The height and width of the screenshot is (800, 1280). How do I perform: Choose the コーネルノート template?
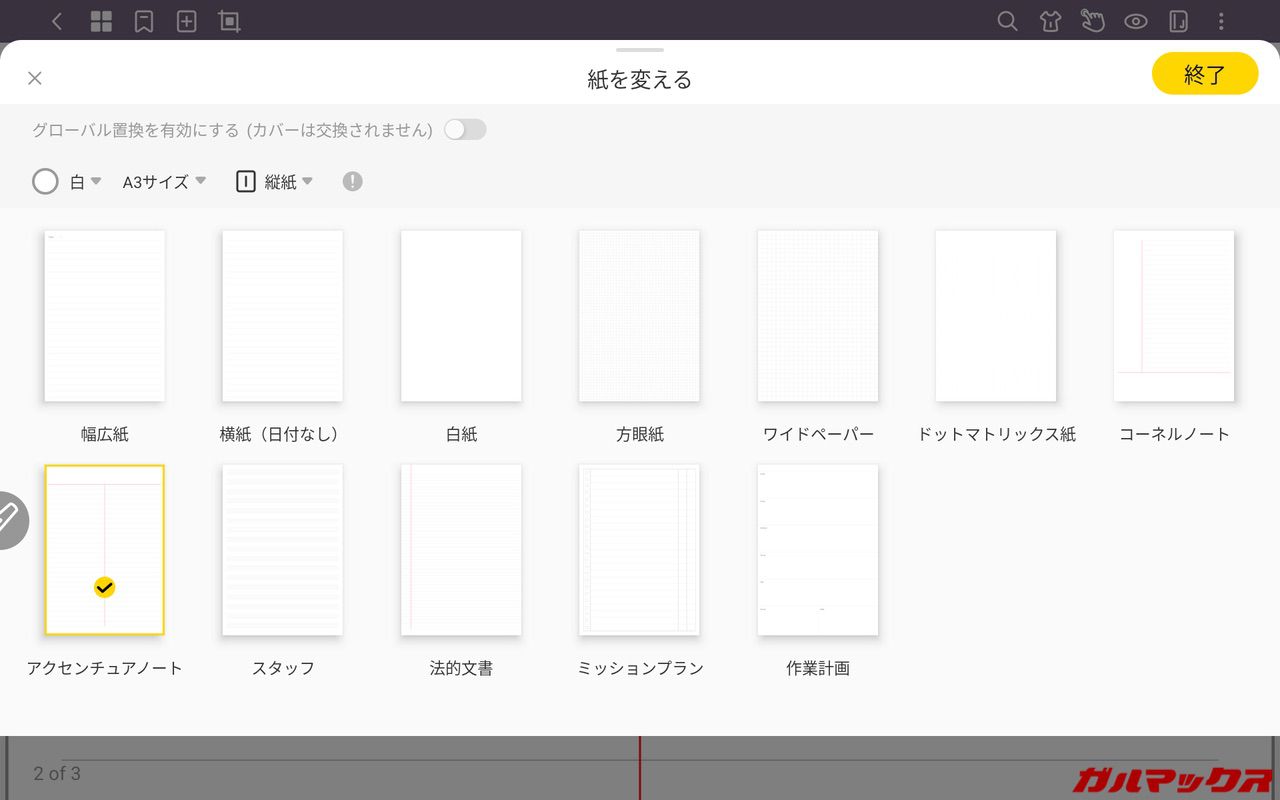coord(1174,316)
